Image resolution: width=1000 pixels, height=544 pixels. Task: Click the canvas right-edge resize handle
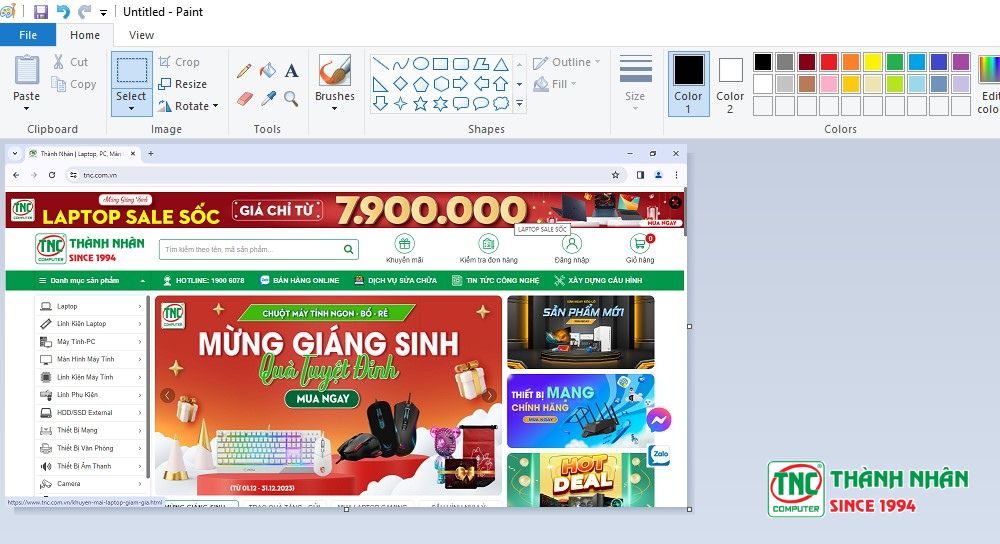click(x=689, y=327)
